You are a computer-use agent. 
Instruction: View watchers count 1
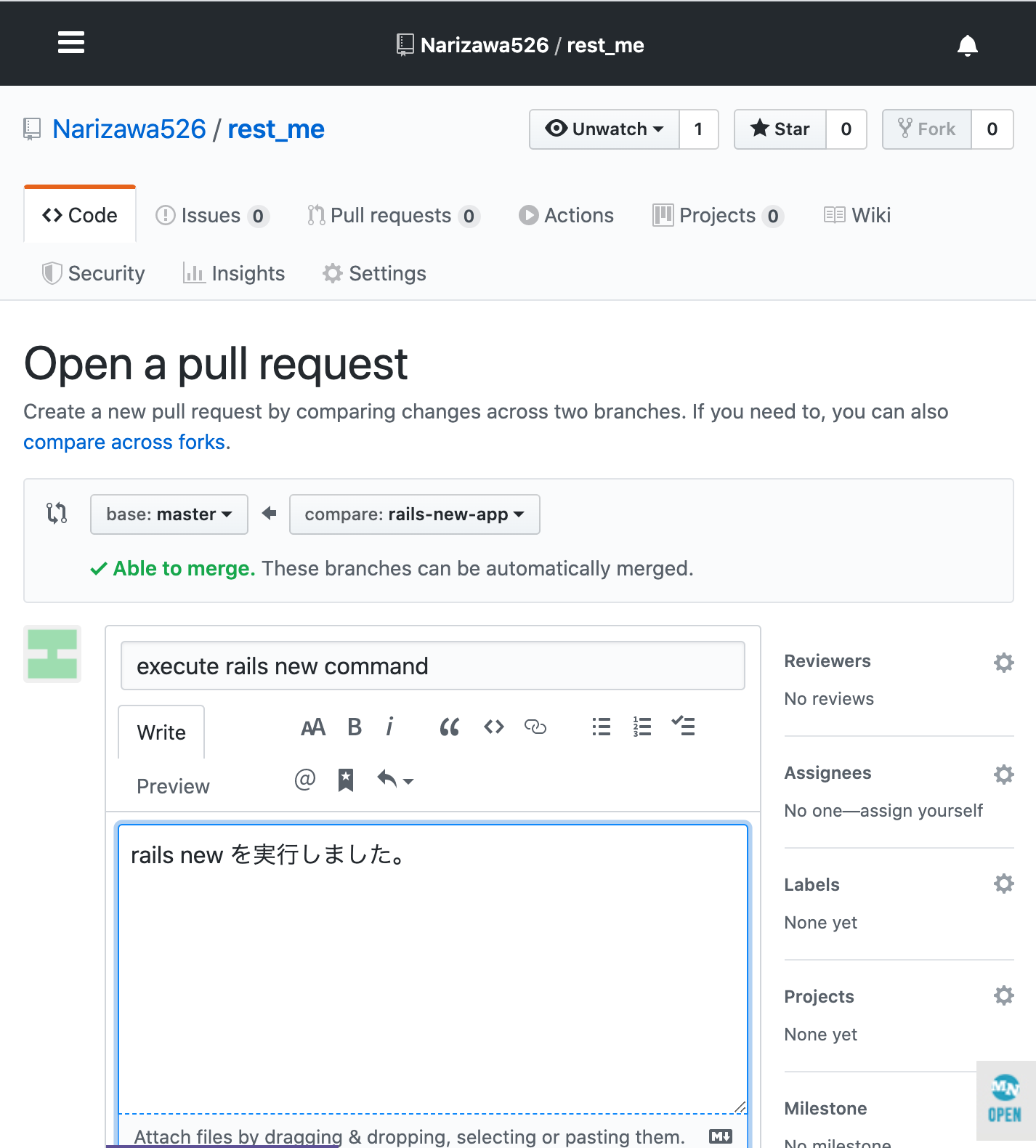(x=699, y=129)
